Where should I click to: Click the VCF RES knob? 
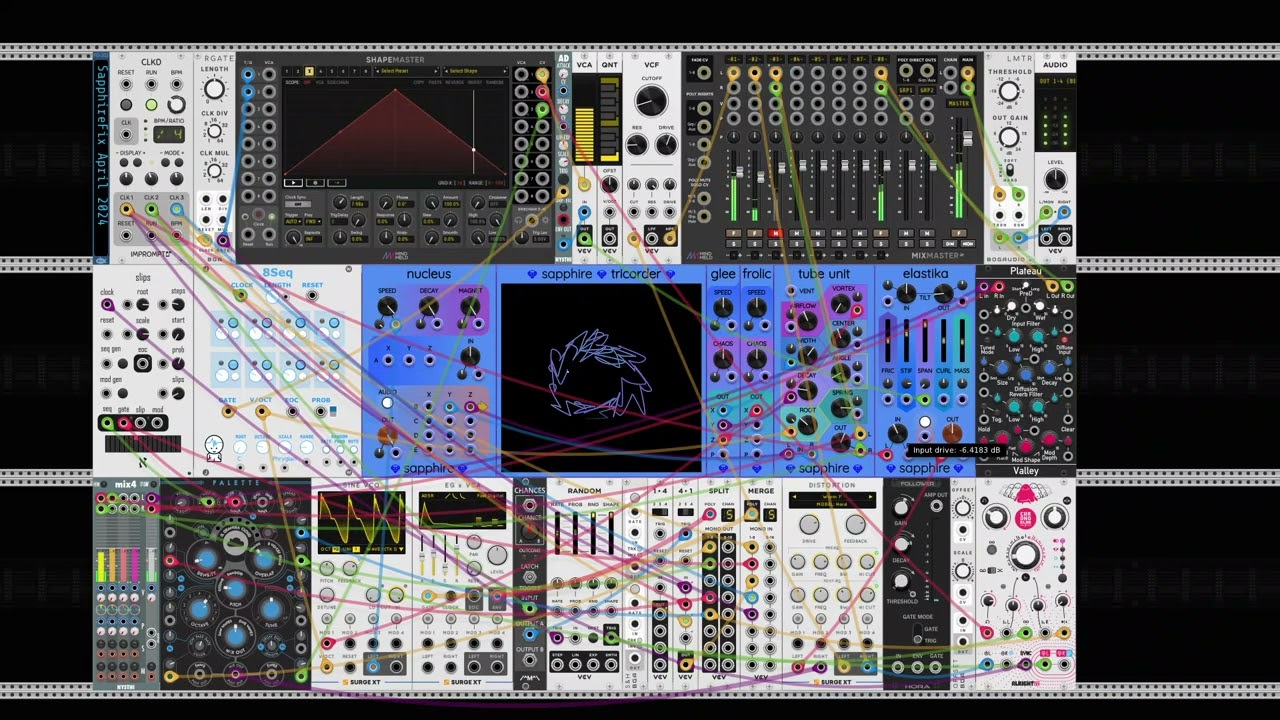pyautogui.click(x=637, y=145)
